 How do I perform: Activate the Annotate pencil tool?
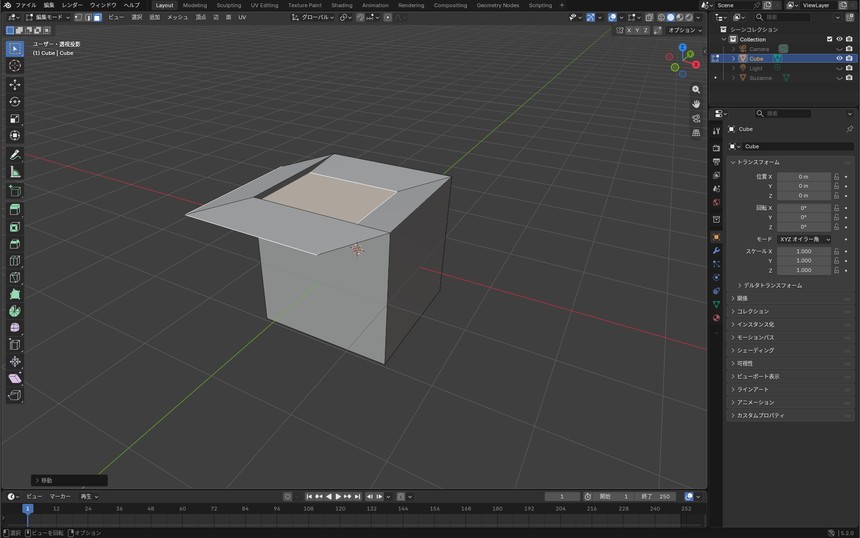pyautogui.click(x=15, y=155)
